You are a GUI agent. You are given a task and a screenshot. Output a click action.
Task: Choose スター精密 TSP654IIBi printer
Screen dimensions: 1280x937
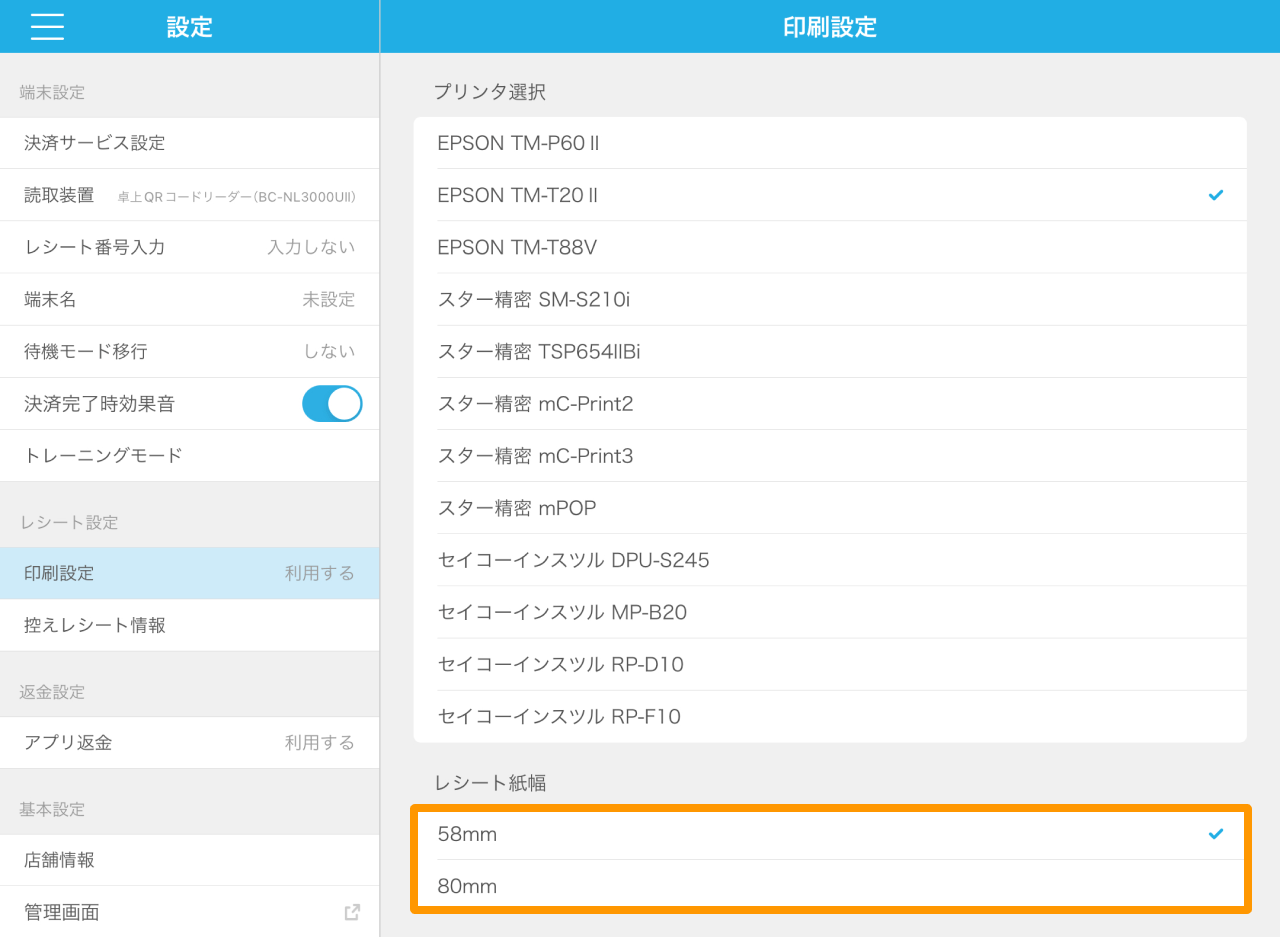[x=830, y=351]
